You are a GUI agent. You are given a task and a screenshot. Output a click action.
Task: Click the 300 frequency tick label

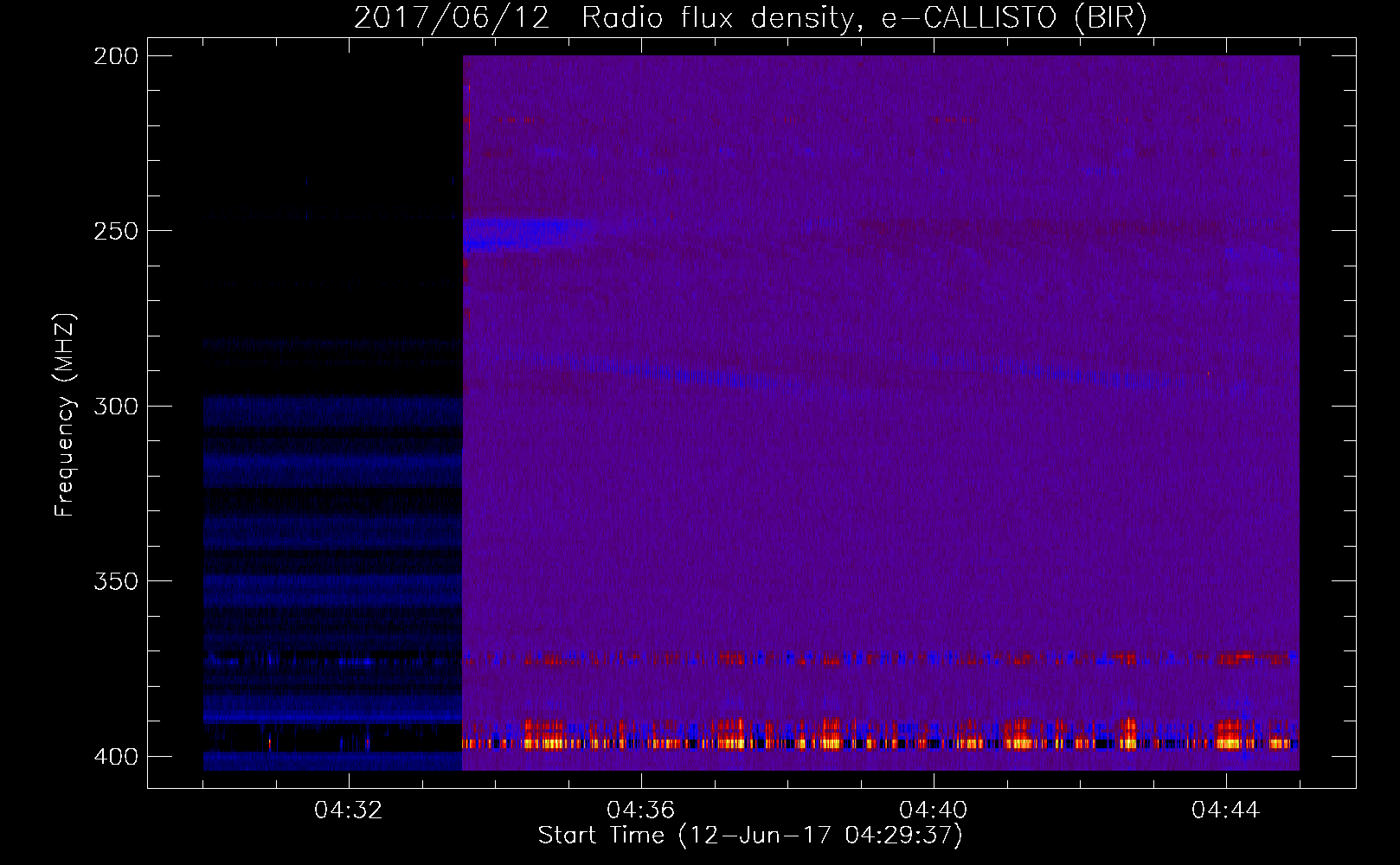116,407
